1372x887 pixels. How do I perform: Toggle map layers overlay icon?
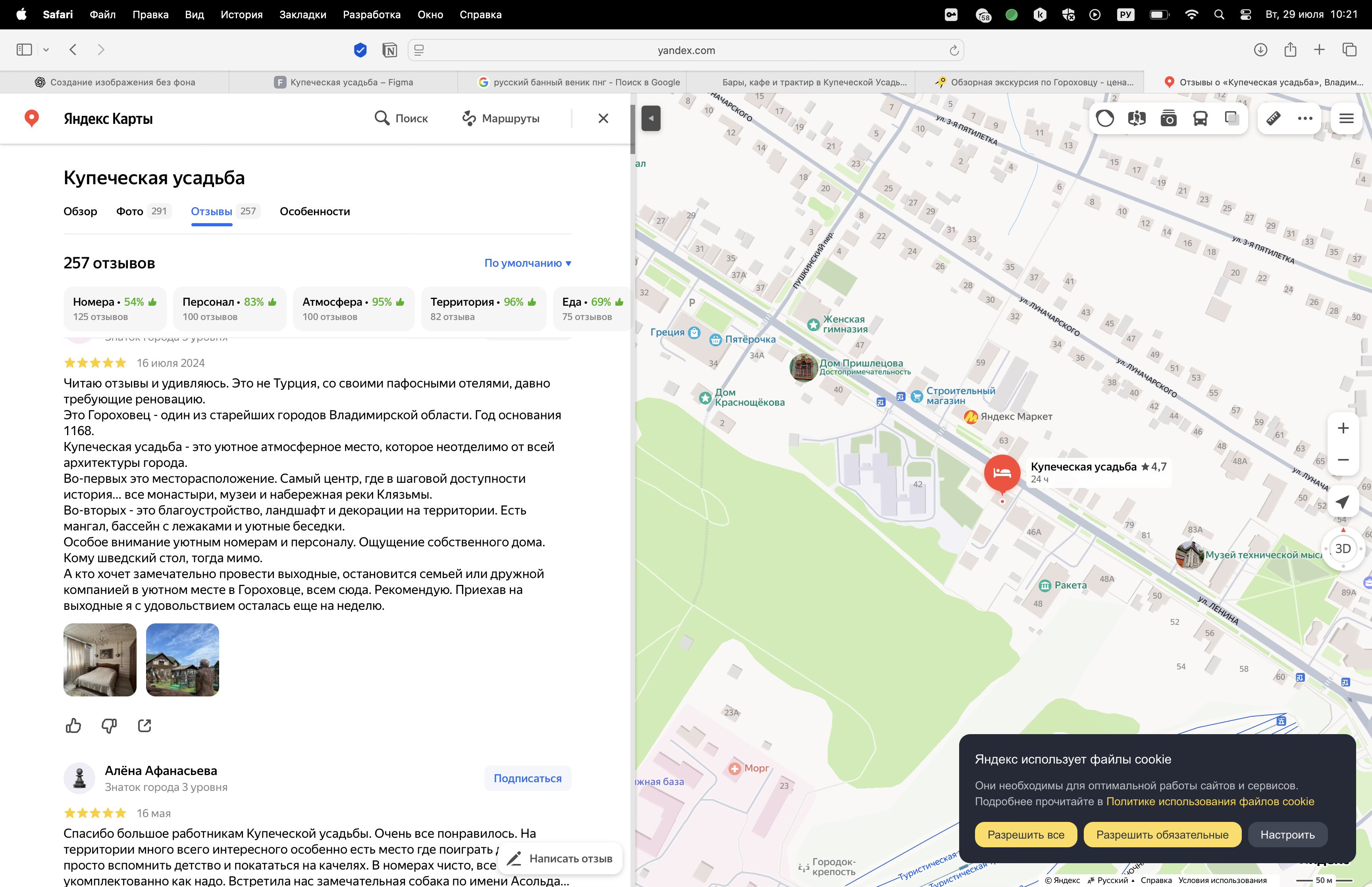1231,119
